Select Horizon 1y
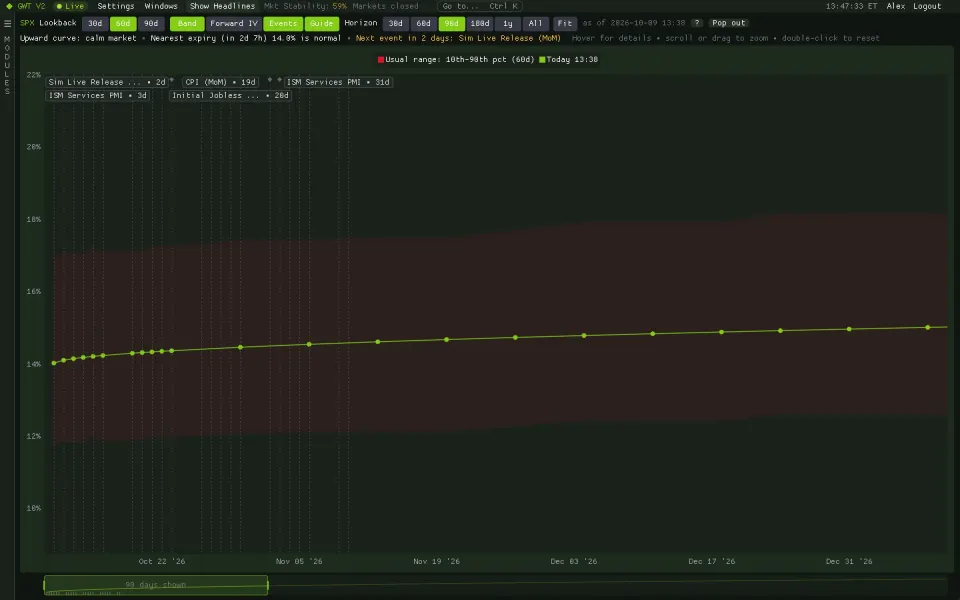The height and width of the screenshot is (600, 960). (508, 23)
